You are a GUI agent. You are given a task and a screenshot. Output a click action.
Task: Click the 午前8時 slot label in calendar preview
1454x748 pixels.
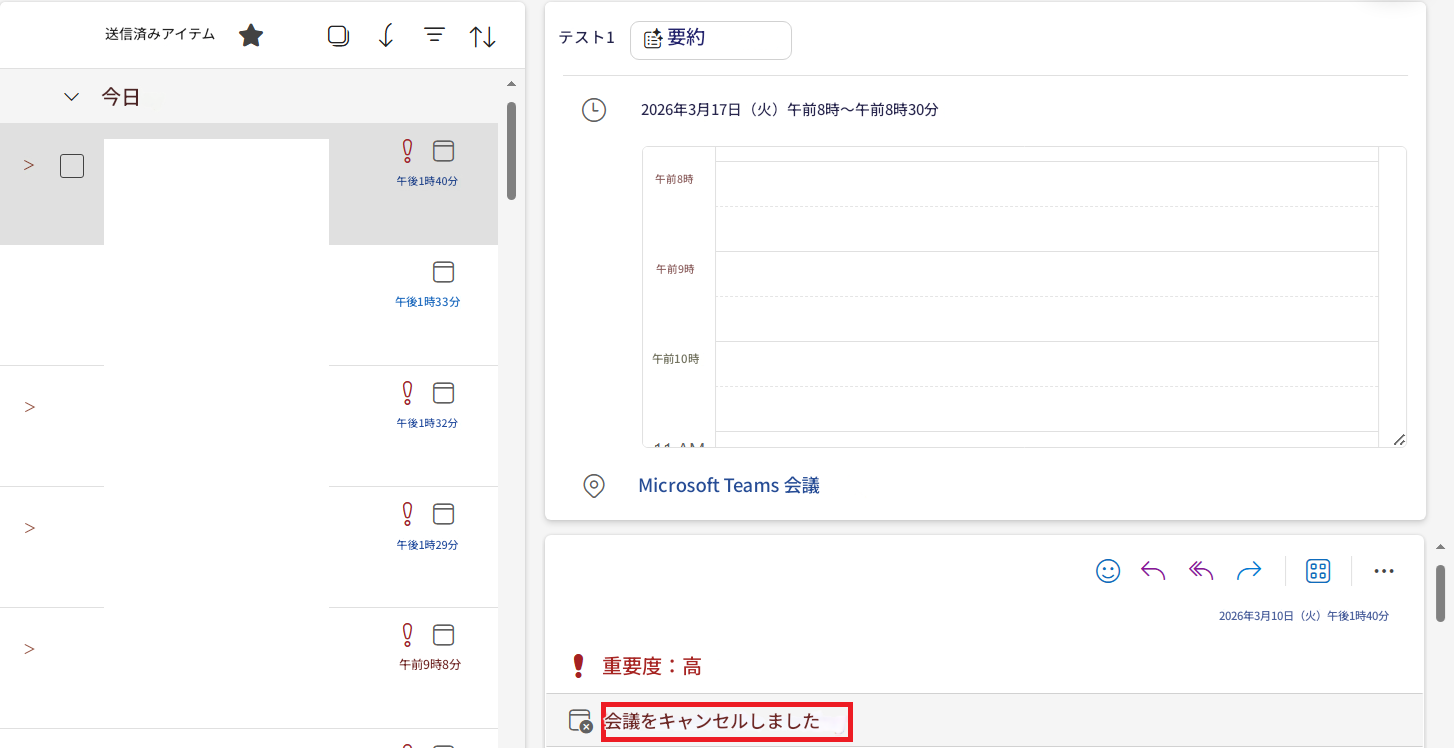click(674, 179)
